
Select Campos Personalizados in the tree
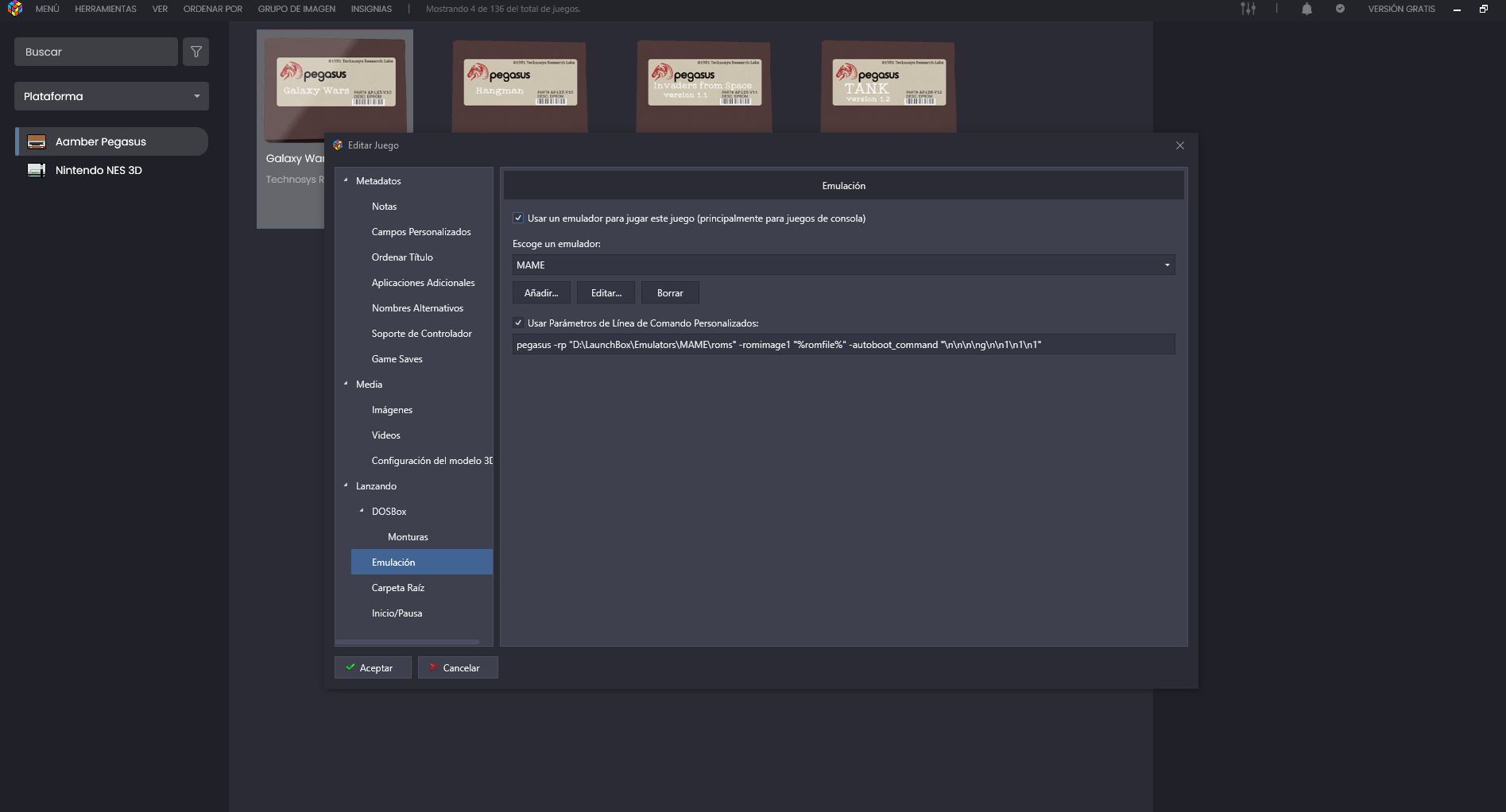[x=421, y=231]
